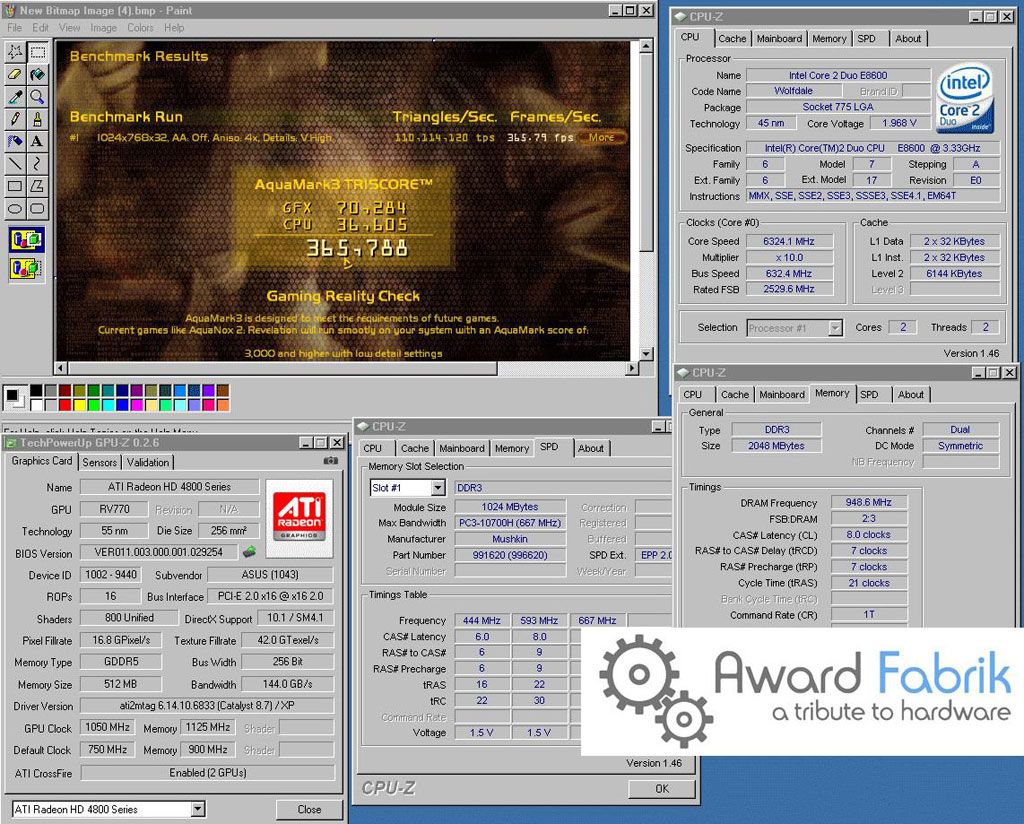This screenshot has width=1024, height=824.
Task: Select the Text tool marked A
Action: pyautogui.click(x=37, y=141)
